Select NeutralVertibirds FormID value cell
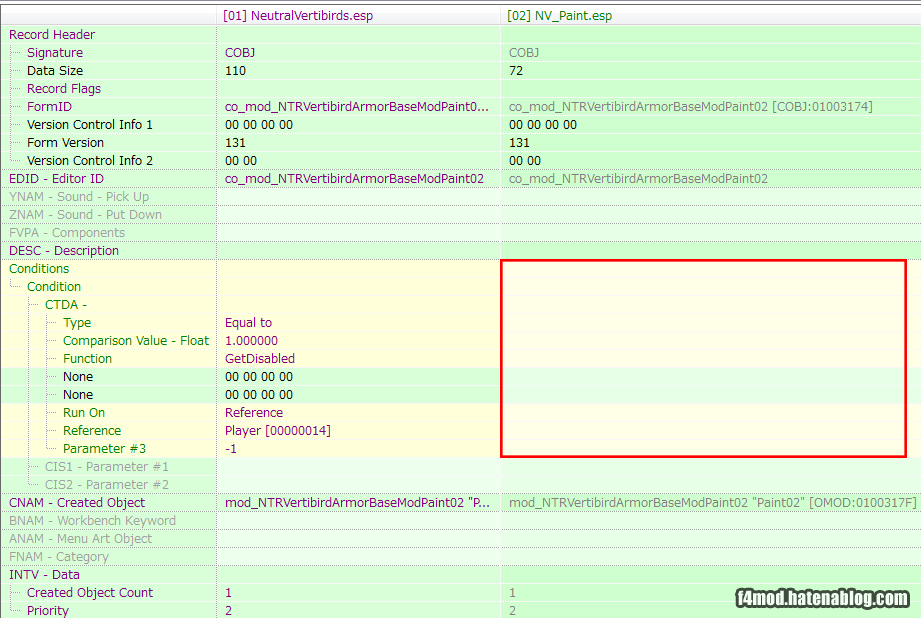 tap(357, 107)
